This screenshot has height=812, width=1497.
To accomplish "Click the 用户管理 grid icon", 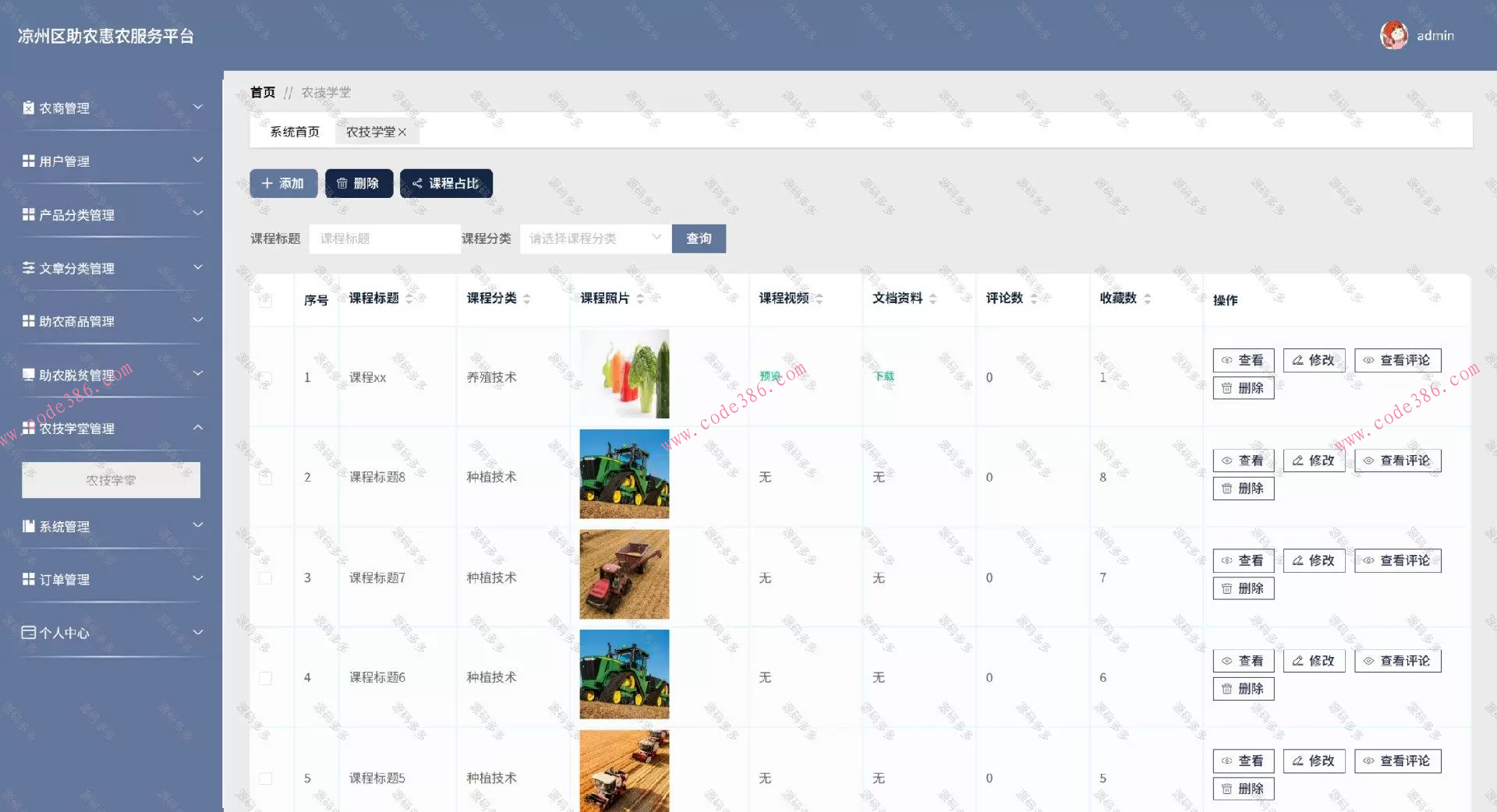I will 29,161.
